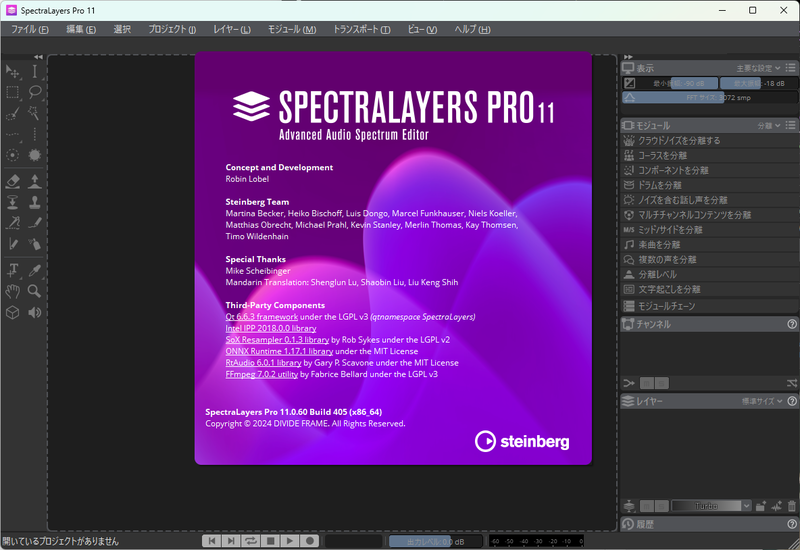The width and height of the screenshot is (800, 550).
Task: Open the レイヤー menu
Action: (232, 29)
